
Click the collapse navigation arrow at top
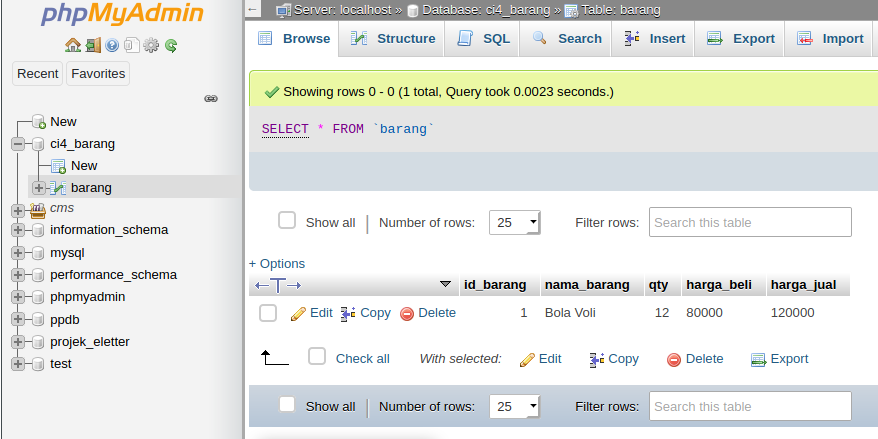253,10
